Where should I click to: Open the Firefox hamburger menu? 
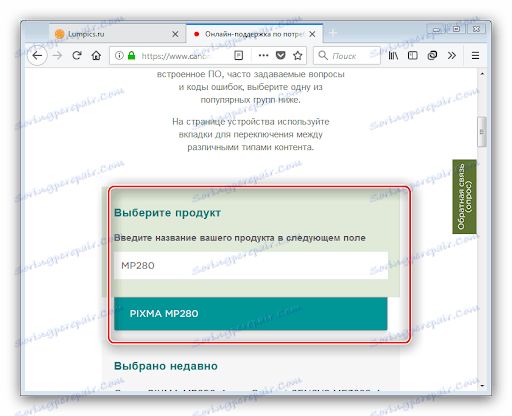(x=475, y=55)
